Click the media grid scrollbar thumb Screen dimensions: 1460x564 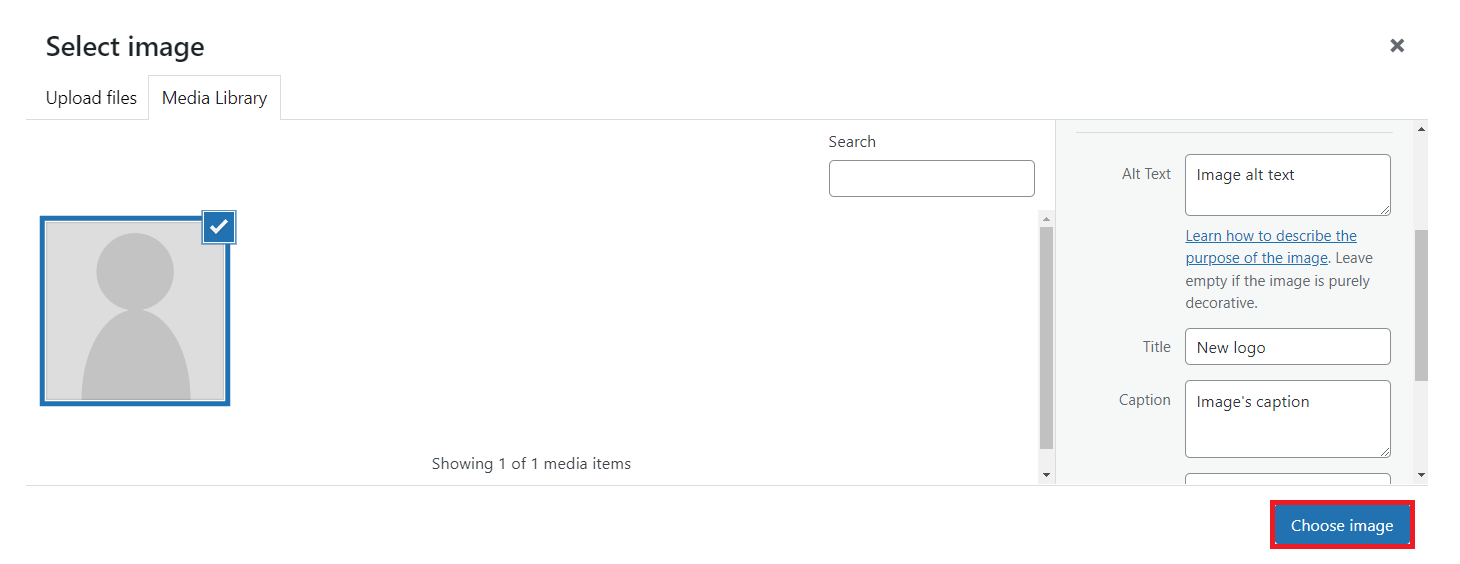coord(1047,338)
